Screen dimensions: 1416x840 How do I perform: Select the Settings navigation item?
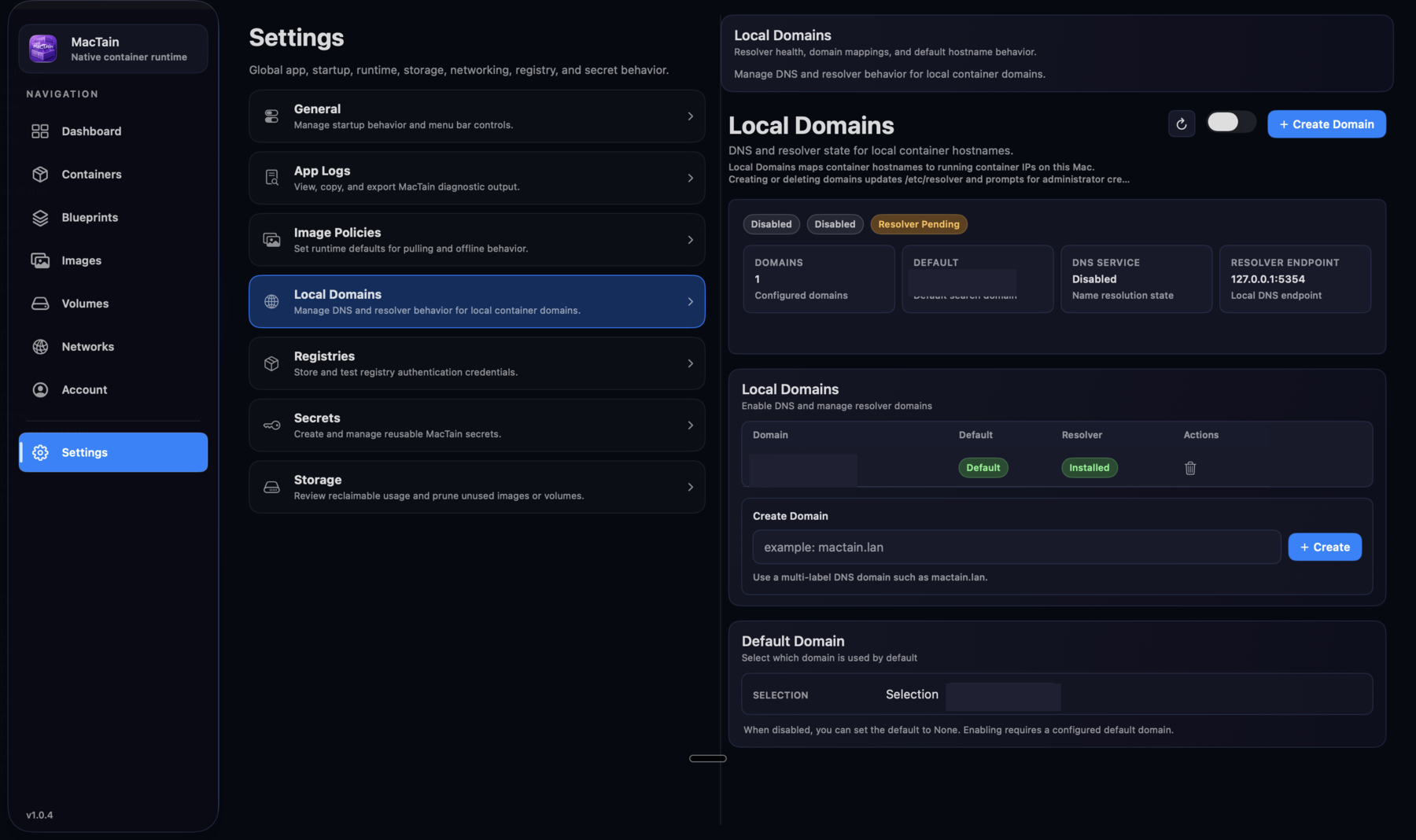pyautogui.click(x=113, y=452)
